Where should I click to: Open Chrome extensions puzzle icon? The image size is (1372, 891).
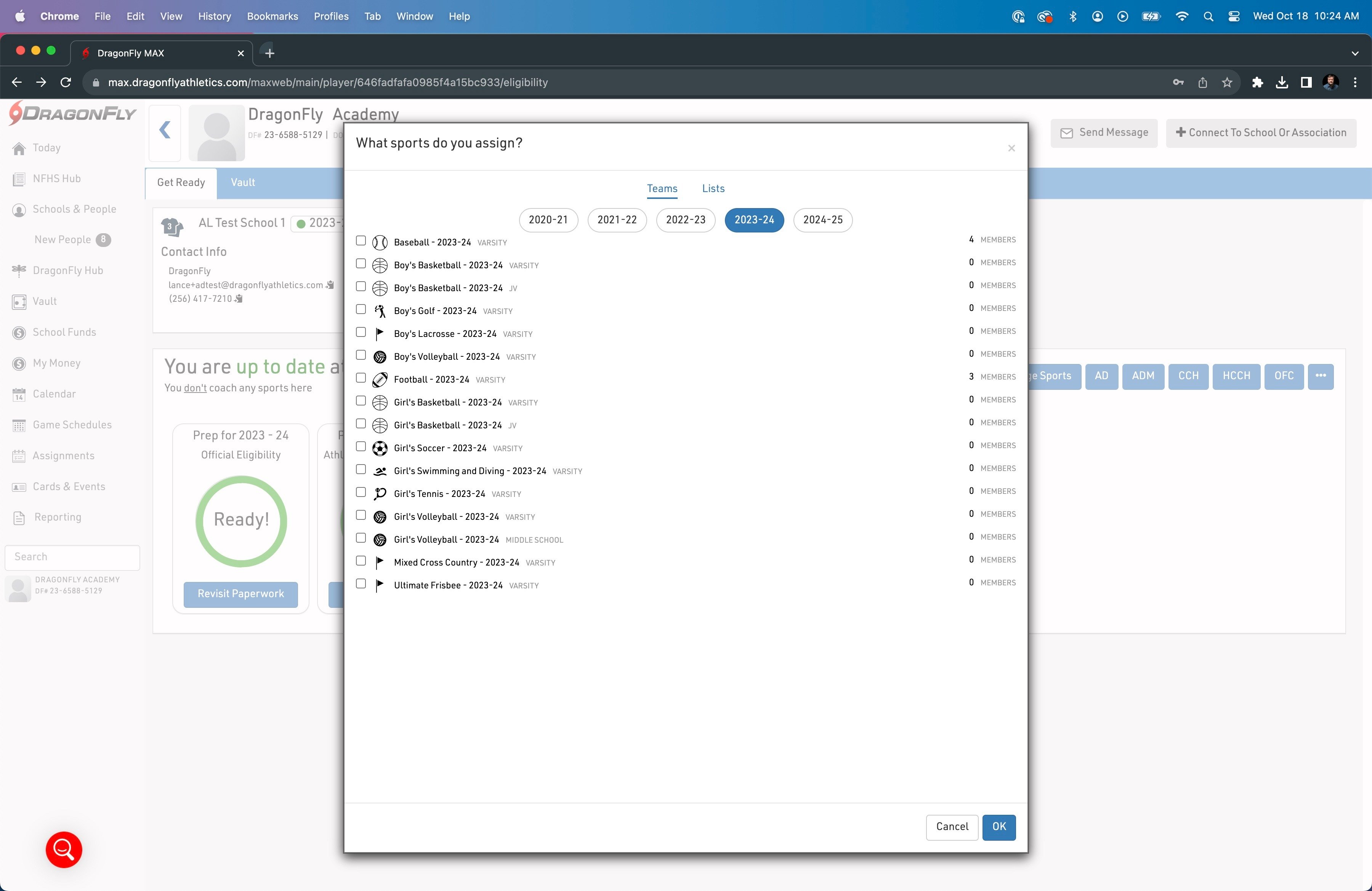pyautogui.click(x=1257, y=82)
